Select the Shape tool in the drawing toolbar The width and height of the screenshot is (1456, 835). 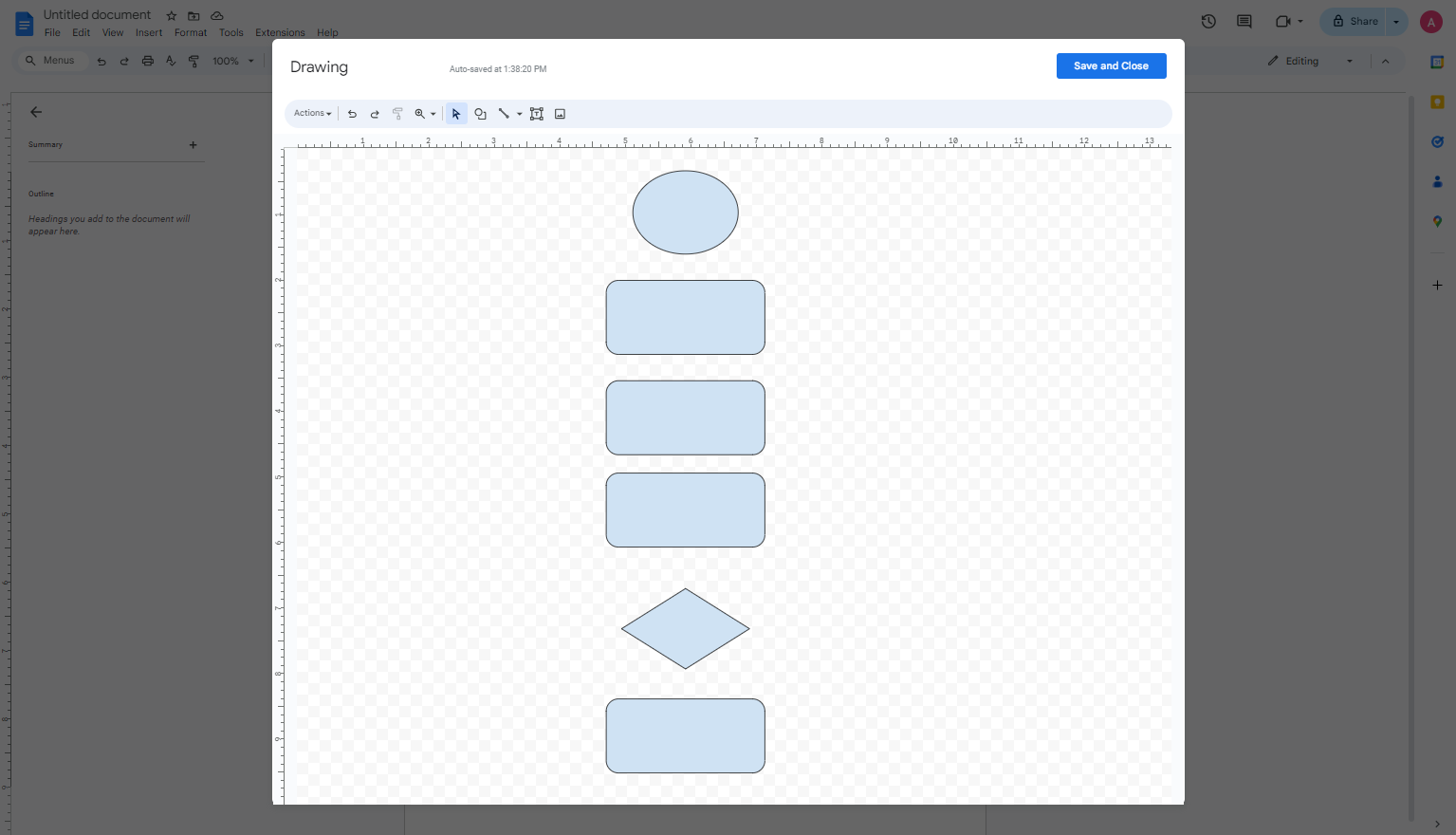(480, 113)
